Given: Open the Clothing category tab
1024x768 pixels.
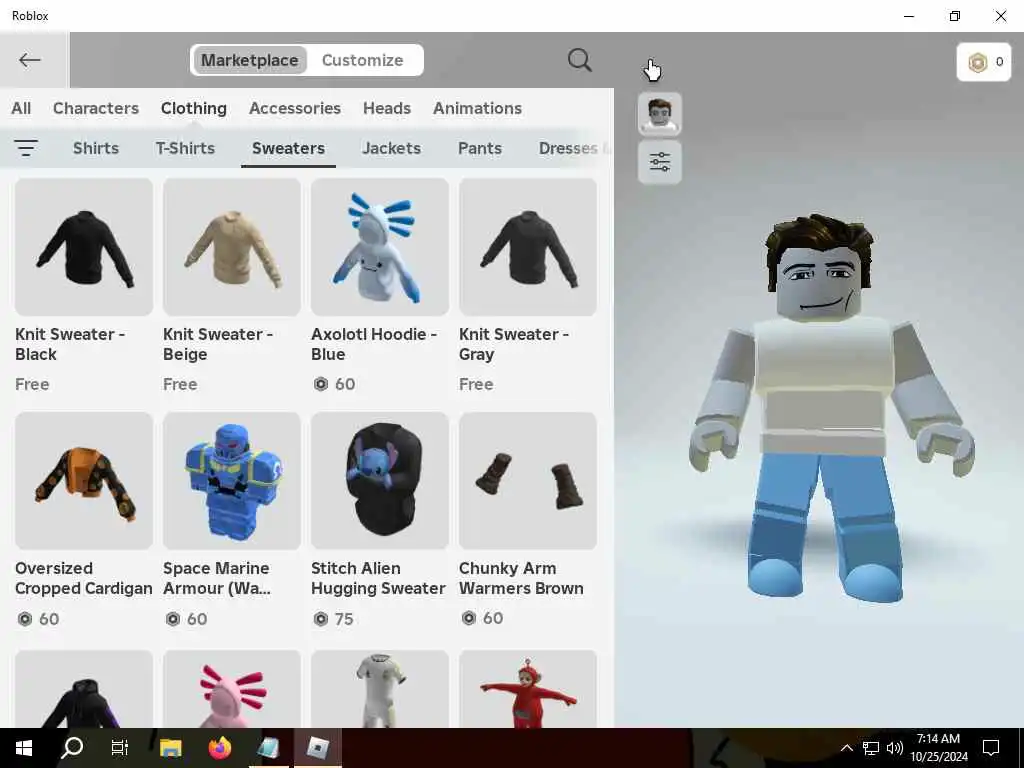Looking at the screenshot, I should [194, 108].
